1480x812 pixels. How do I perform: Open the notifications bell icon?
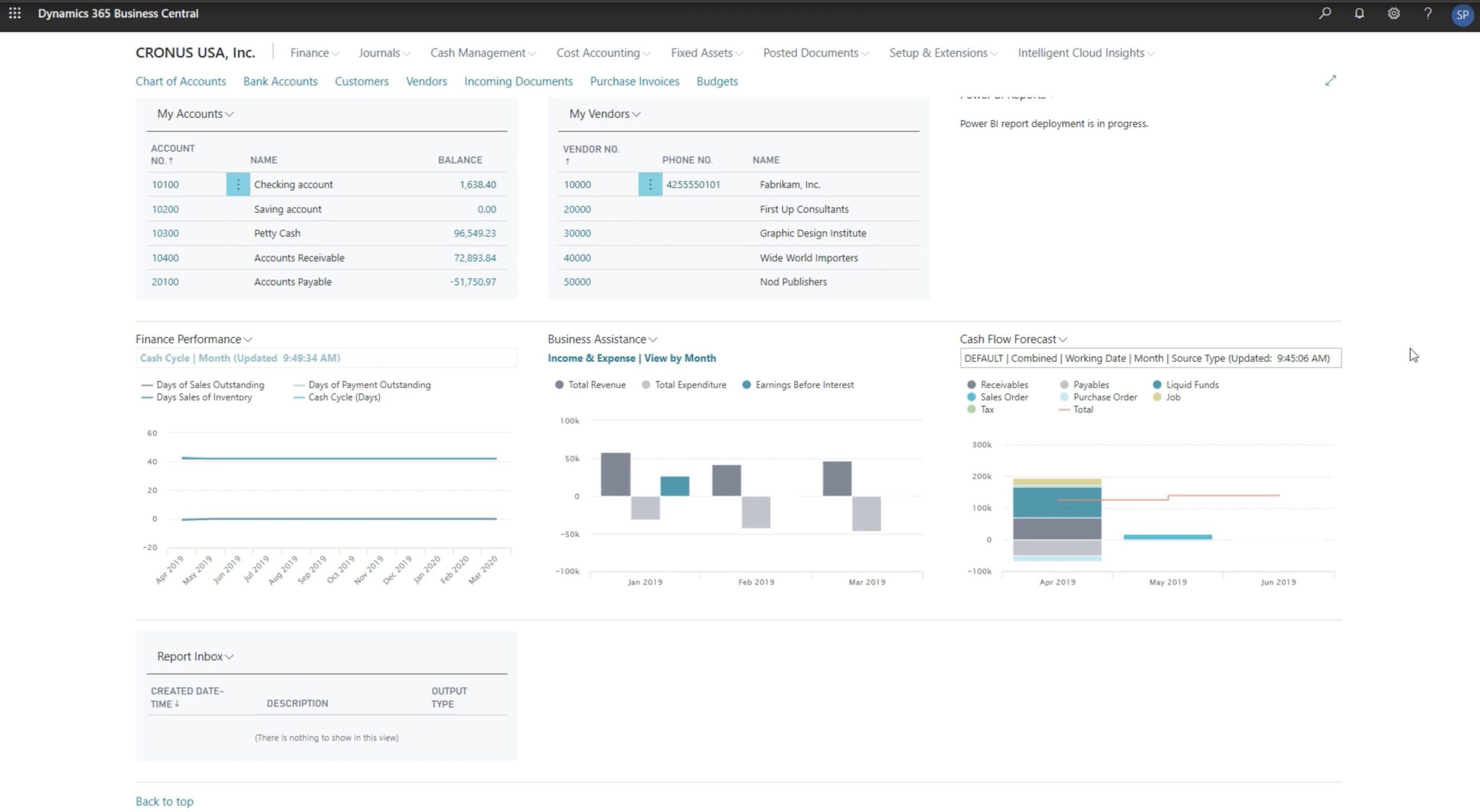[1359, 13]
